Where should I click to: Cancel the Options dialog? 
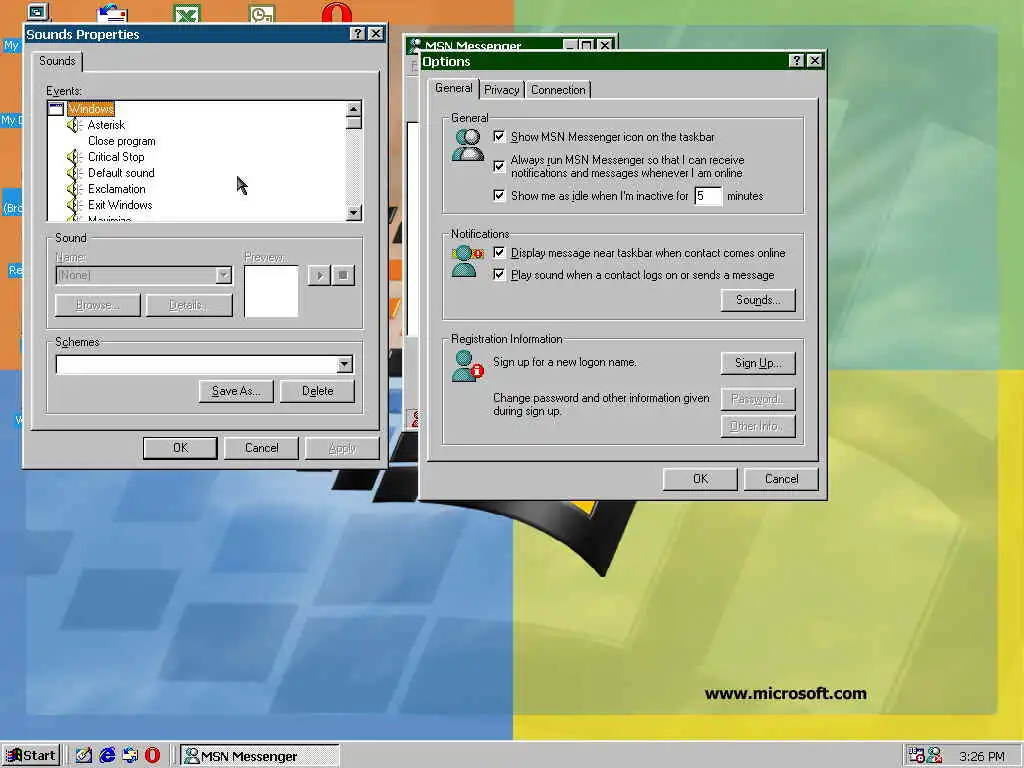[781, 479]
